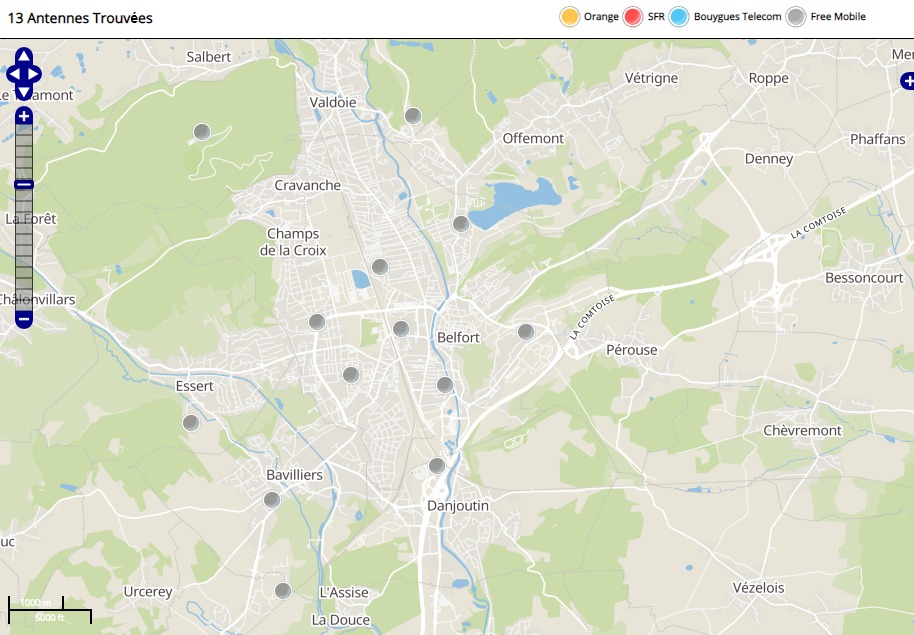The width and height of the screenshot is (914, 635).
Task: Select antenna marker southwest of Essert
Action: tap(191, 423)
